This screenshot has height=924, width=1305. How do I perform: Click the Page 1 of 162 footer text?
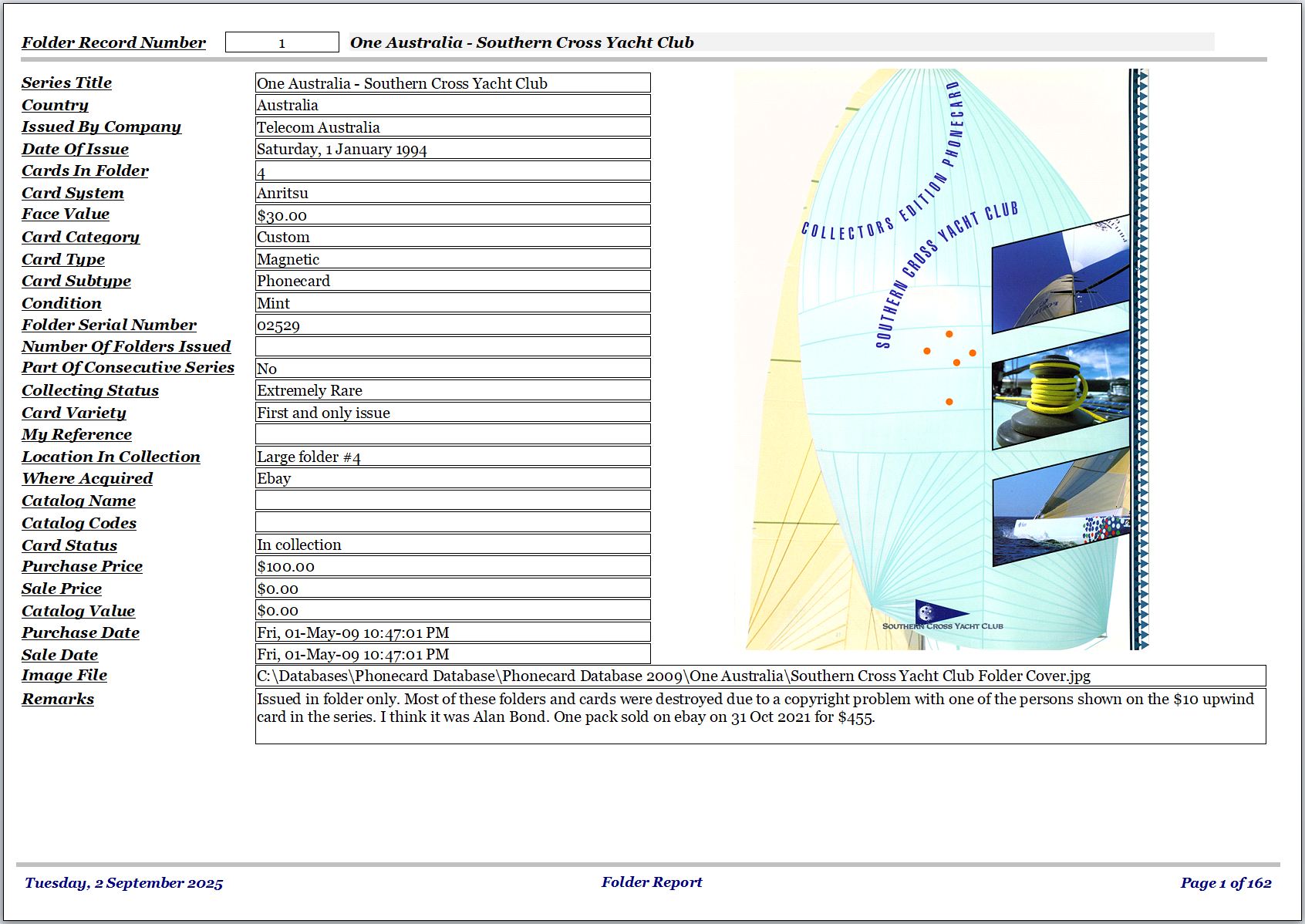[x=1226, y=883]
